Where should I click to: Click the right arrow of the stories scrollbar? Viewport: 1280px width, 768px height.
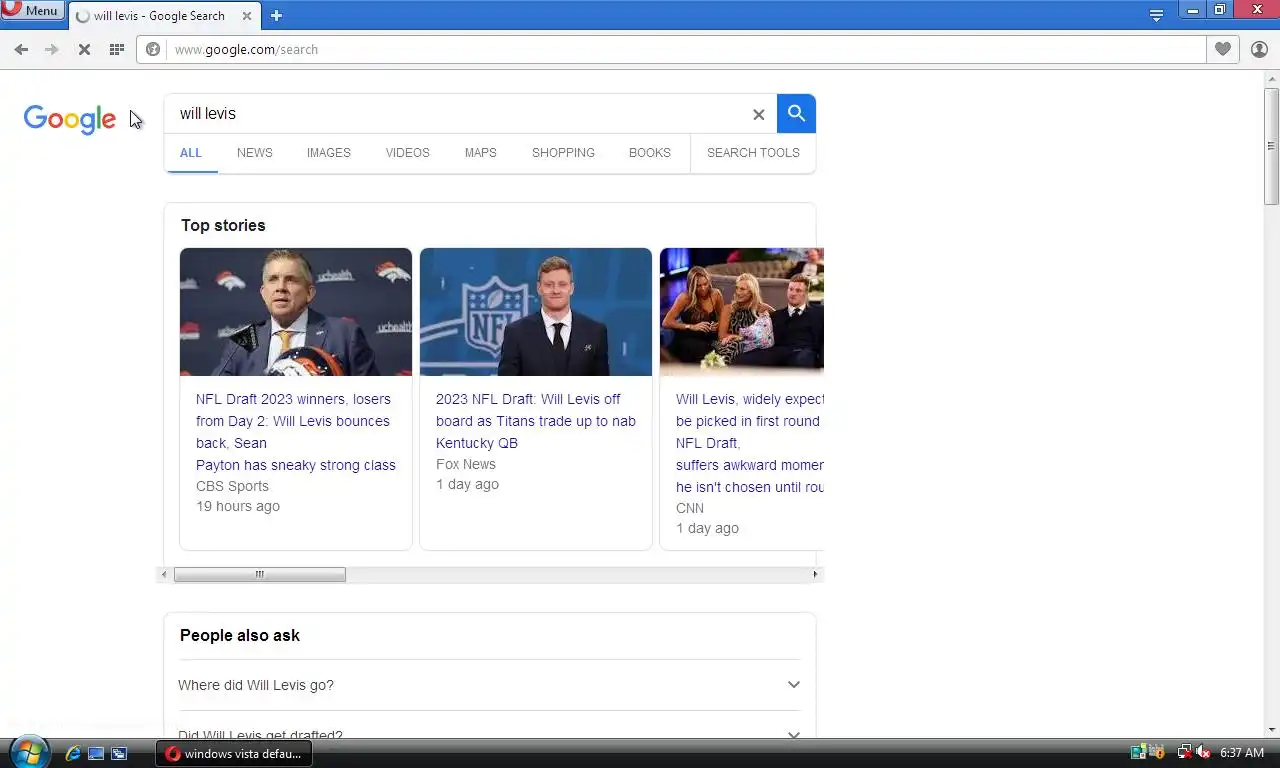[x=815, y=574]
